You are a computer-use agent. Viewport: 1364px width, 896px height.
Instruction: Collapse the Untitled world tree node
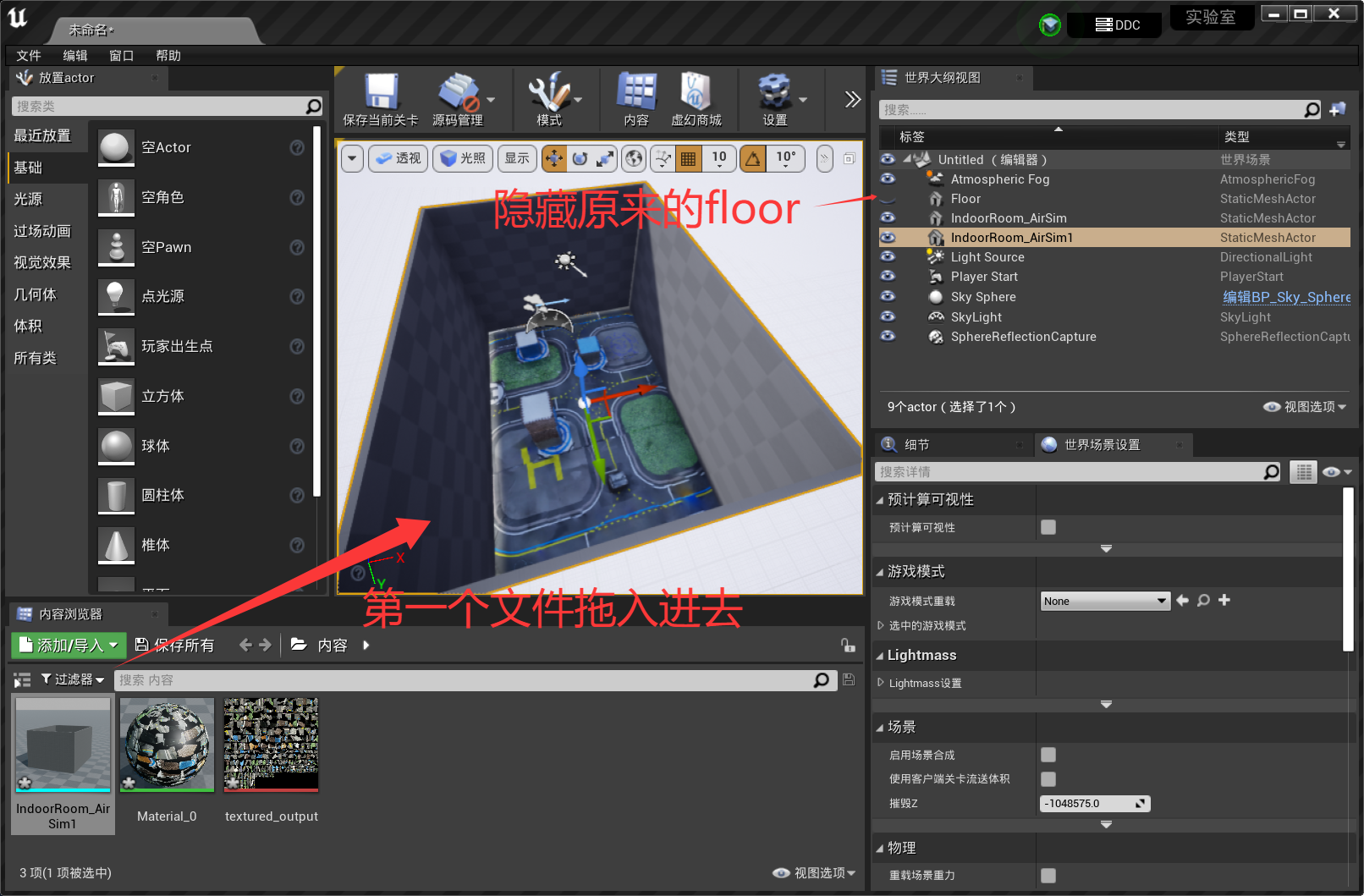pyautogui.click(x=906, y=159)
